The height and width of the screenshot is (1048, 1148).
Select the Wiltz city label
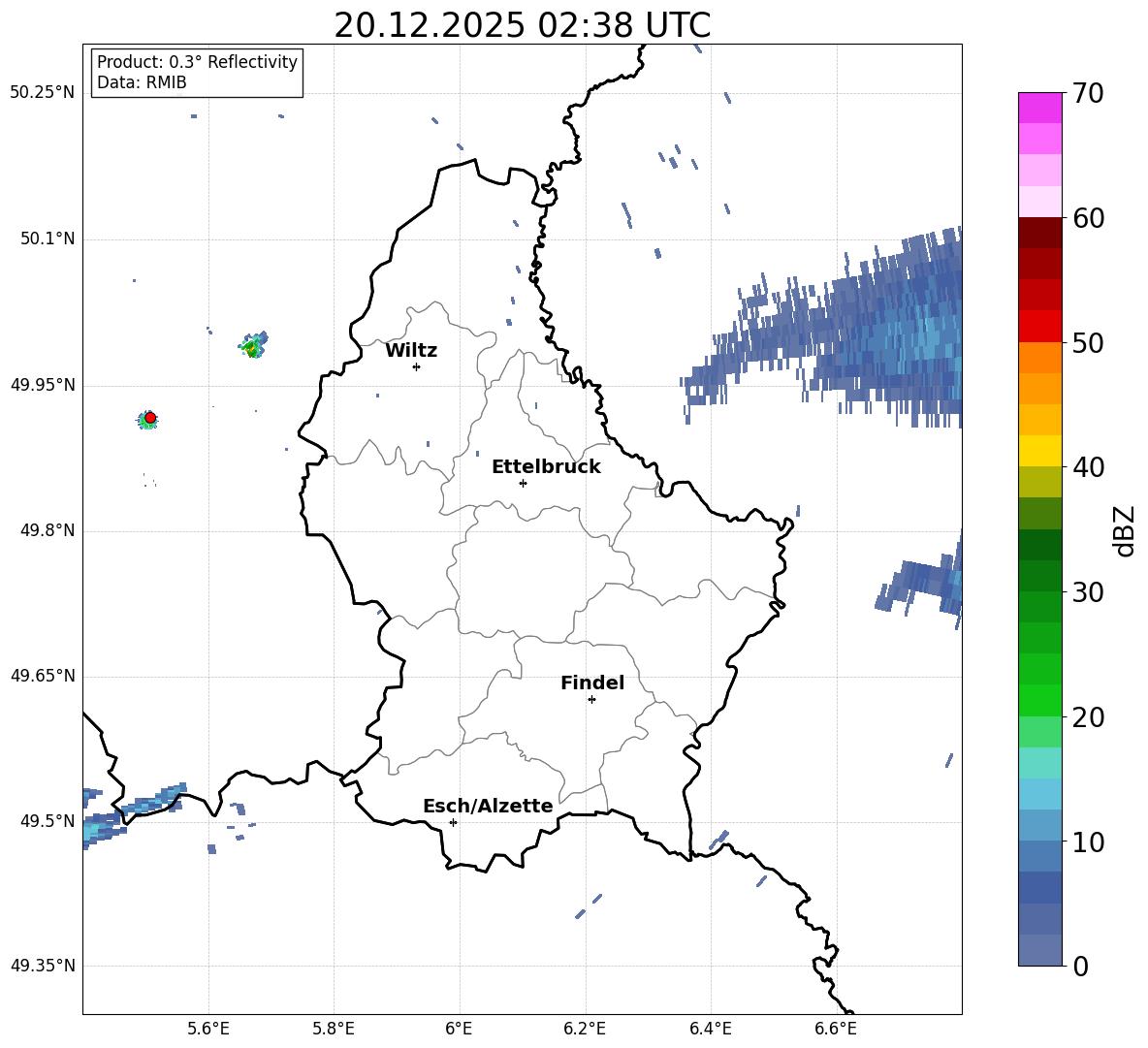[411, 351]
